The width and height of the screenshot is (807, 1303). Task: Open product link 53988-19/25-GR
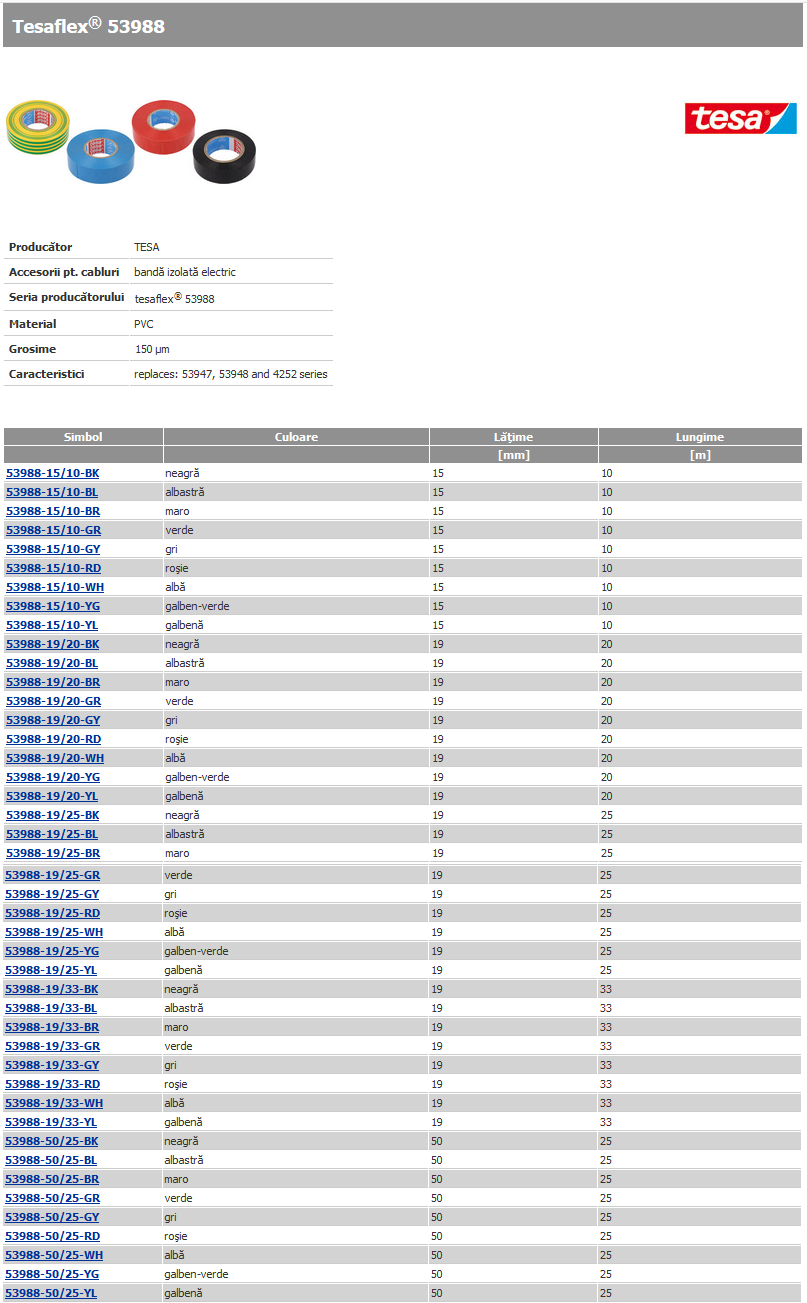[53, 875]
